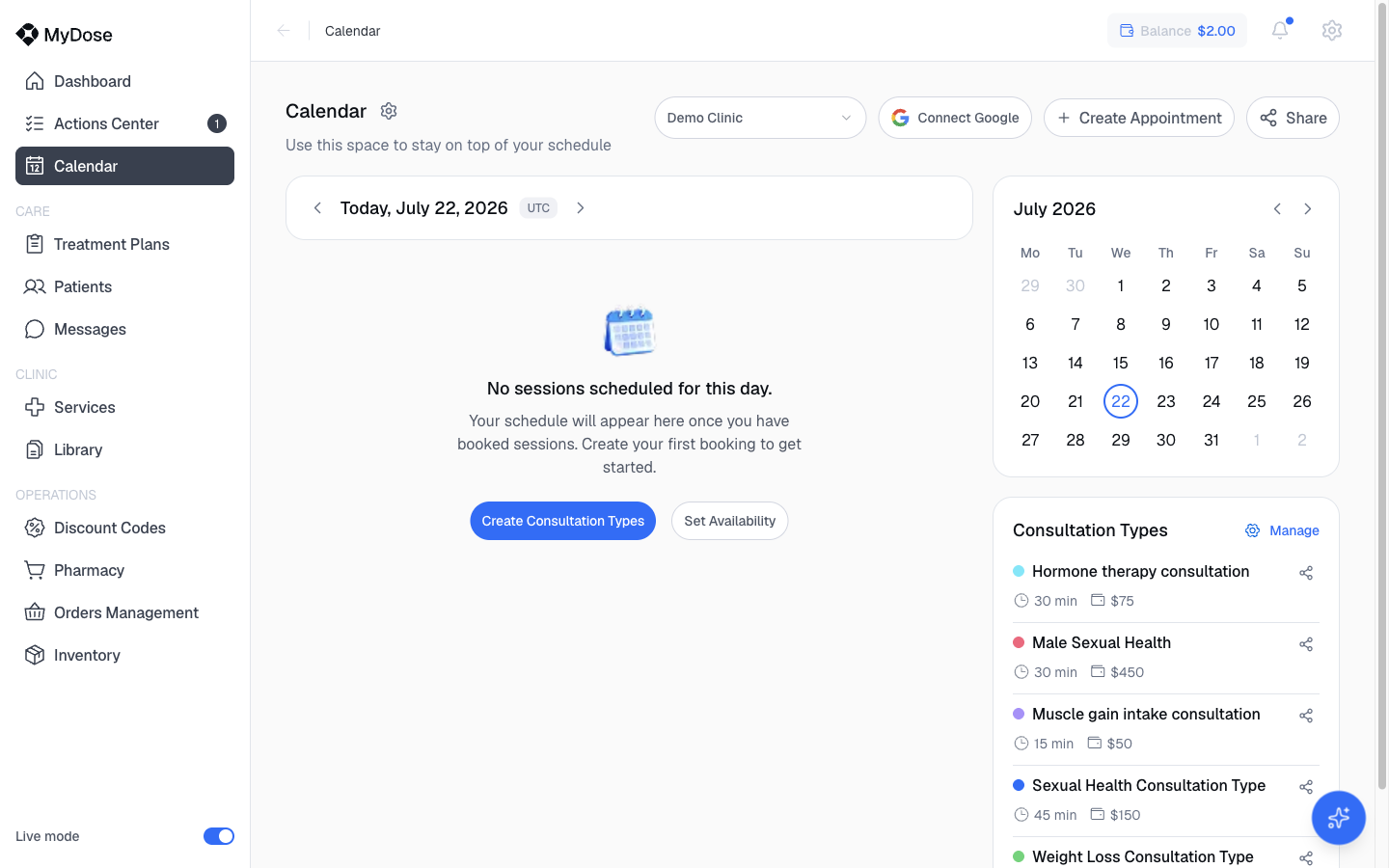Image resolution: width=1389 pixels, height=868 pixels.
Task: Click Create Consultation Types button
Action: pyautogui.click(x=563, y=521)
